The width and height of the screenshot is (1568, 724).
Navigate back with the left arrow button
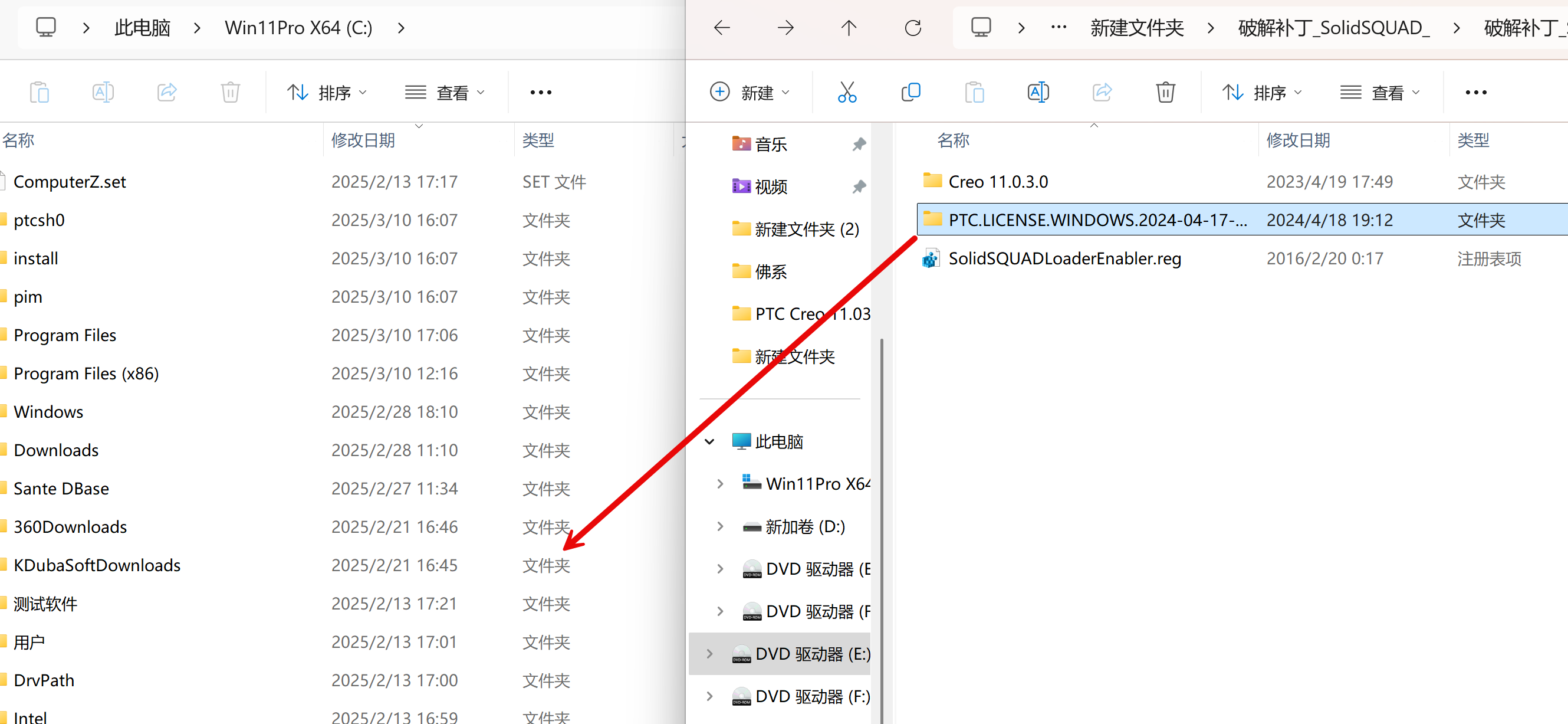point(722,28)
